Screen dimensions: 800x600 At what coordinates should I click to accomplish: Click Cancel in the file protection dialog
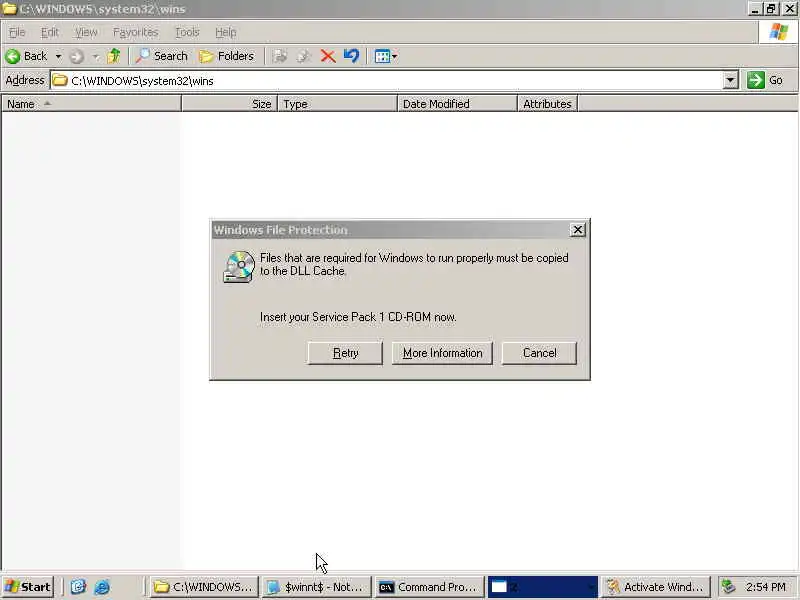tap(539, 353)
